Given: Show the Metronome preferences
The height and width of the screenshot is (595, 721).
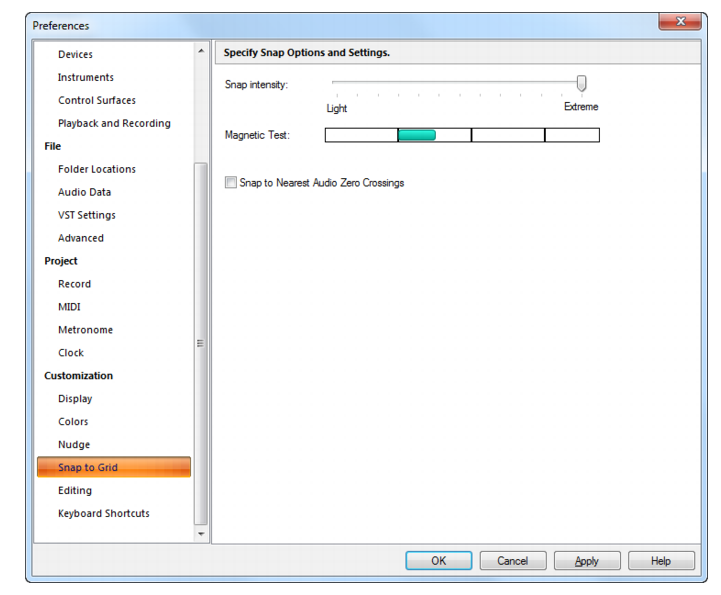Looking at the screenshot, I should click(x=86, y=330).
